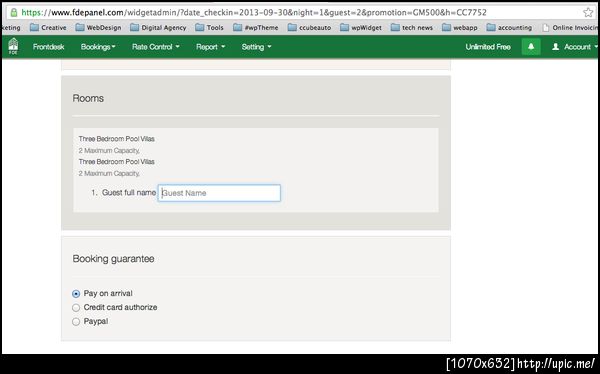The image size is (600, 374).
Task: Open the Creative bookmarks folder
Action: point(48,28)
